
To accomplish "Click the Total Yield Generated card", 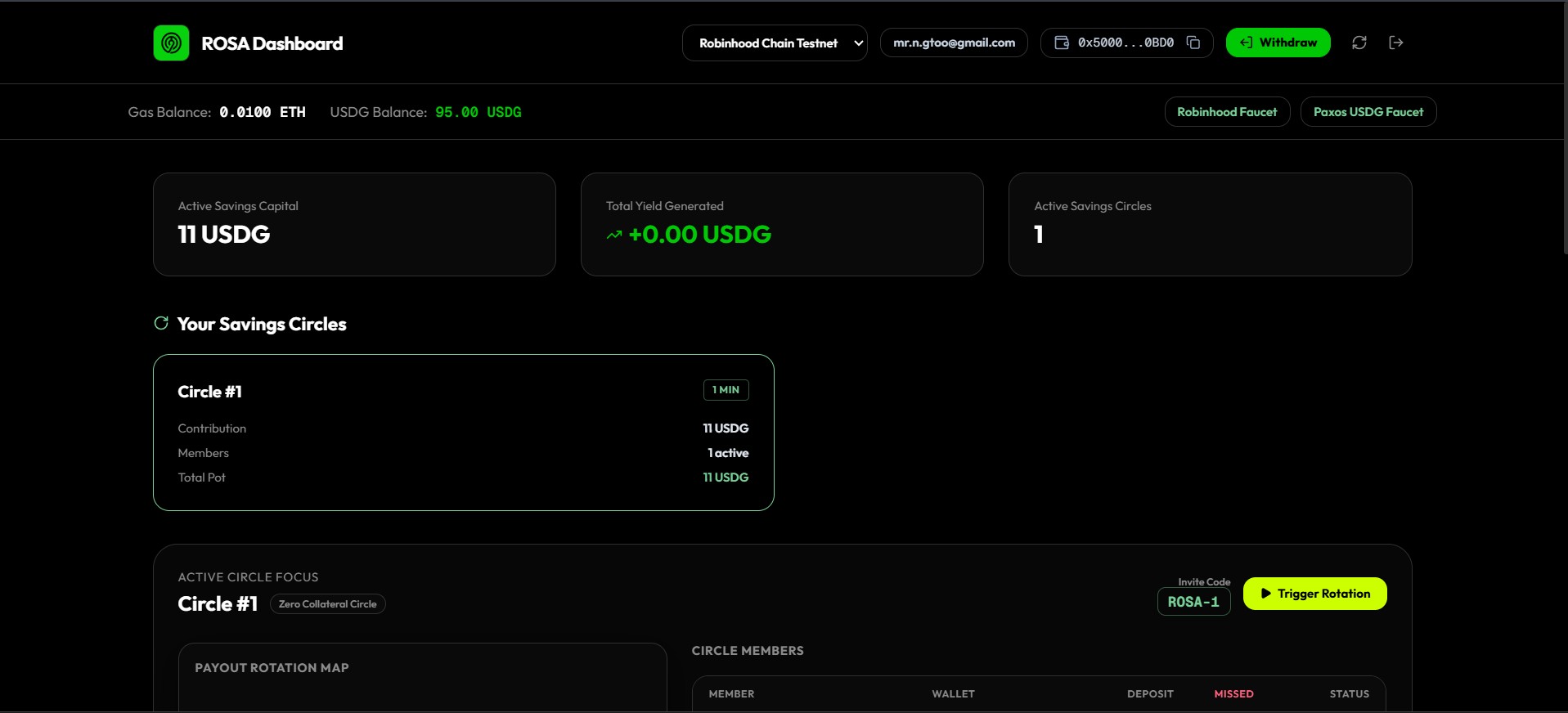I will click(x=782, y=224).
